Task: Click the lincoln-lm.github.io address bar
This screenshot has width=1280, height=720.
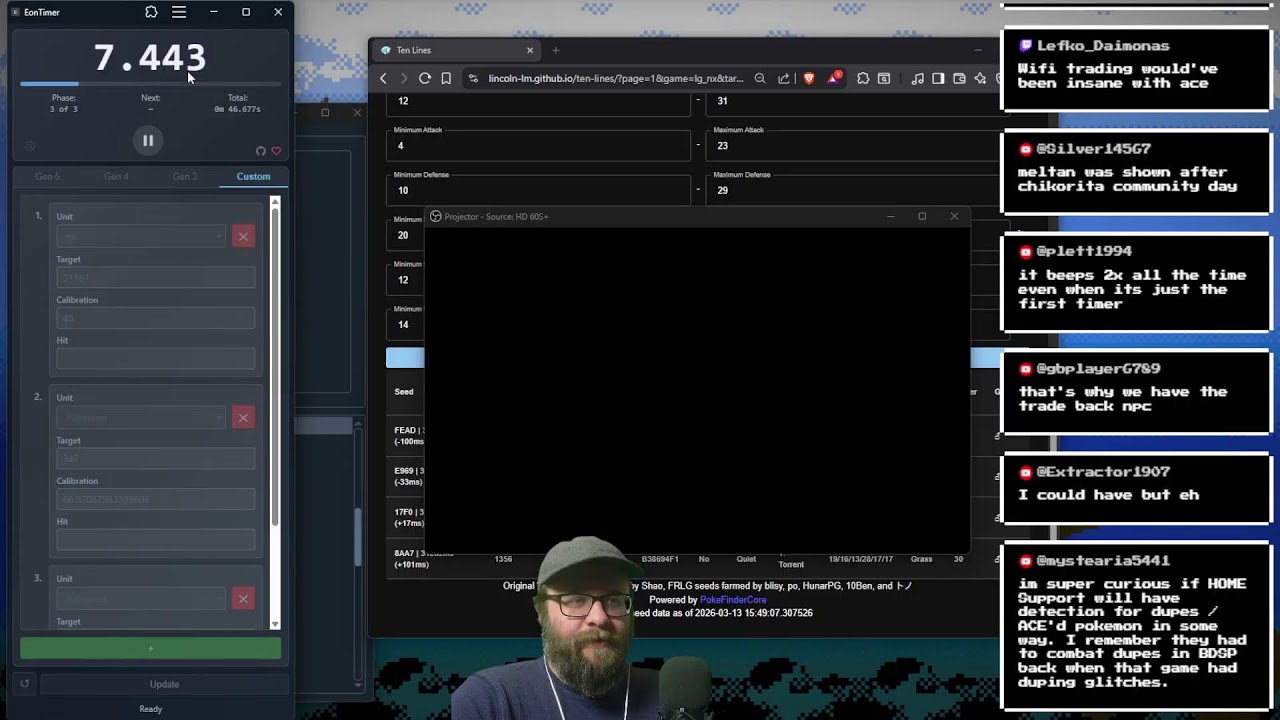Action: point(616,78)
